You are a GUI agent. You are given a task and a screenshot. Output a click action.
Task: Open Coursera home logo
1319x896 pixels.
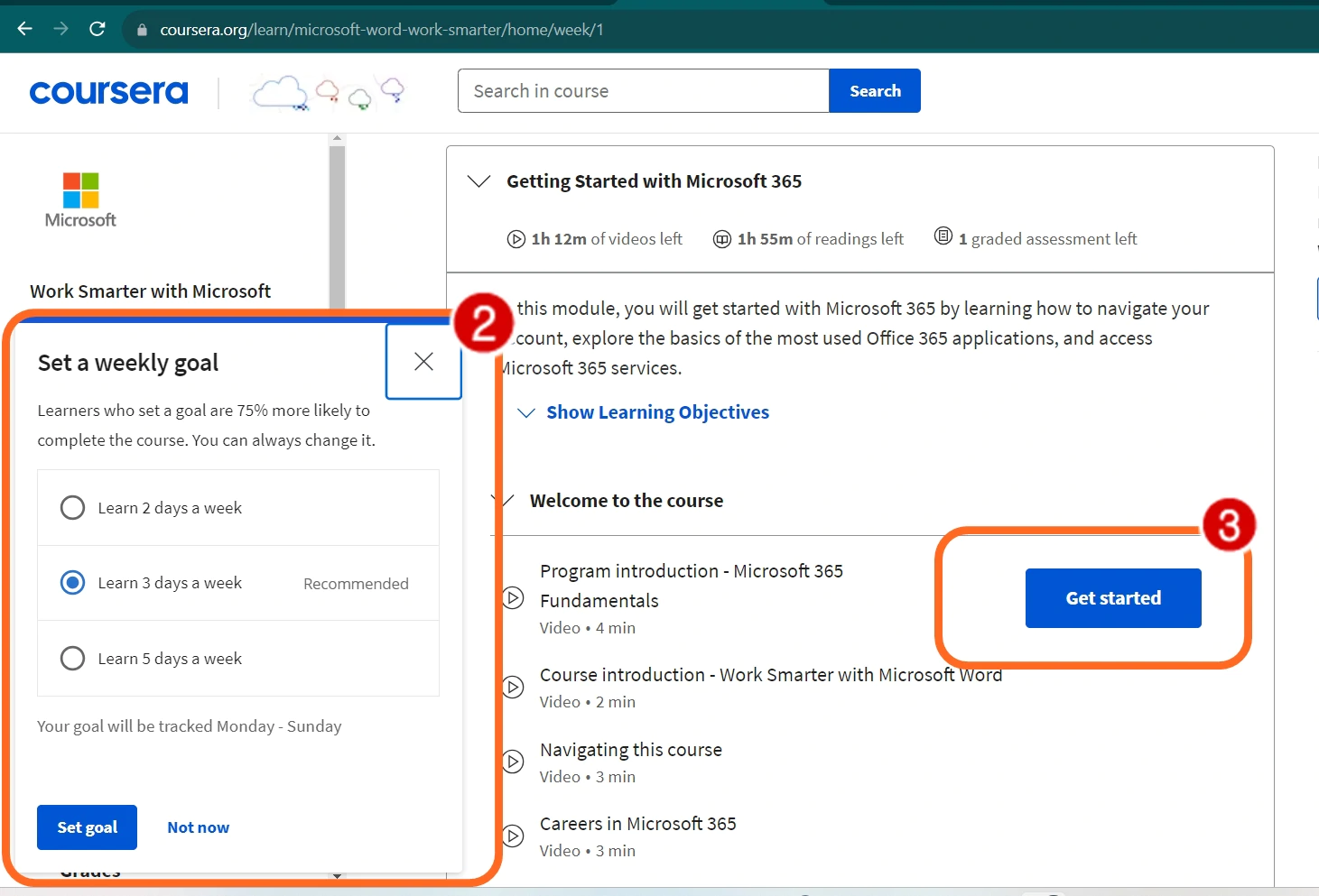coord(109,92)
